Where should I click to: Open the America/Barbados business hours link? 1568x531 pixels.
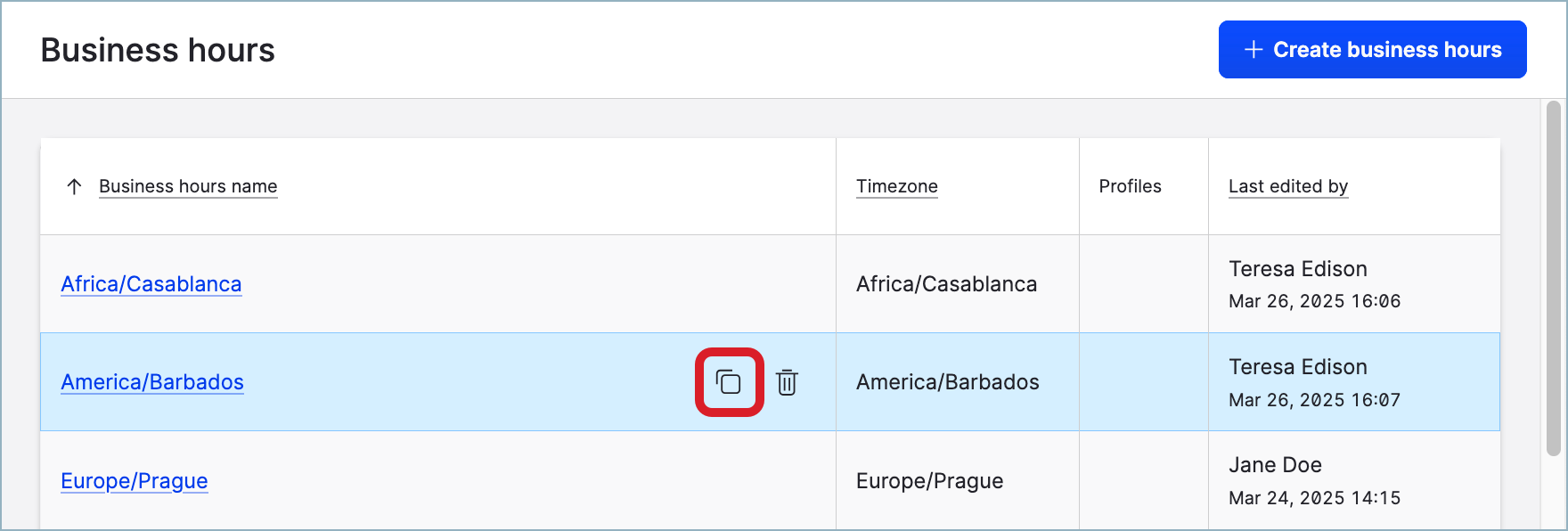pyautogui.click(x=152, y=382)
